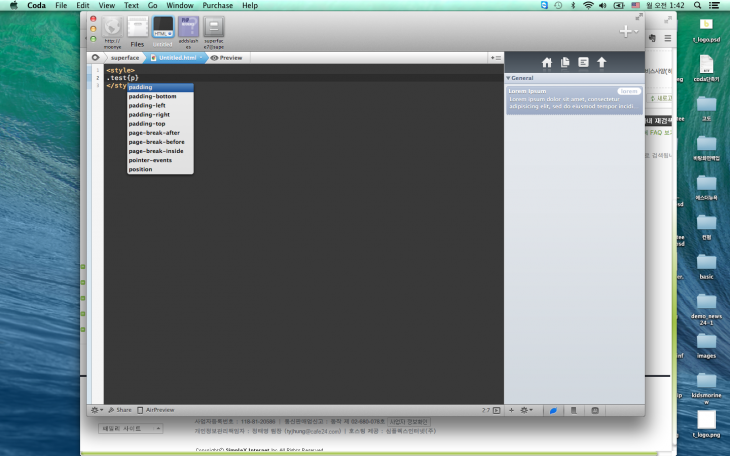Collapse the General clips group

(x=508, y=78)
